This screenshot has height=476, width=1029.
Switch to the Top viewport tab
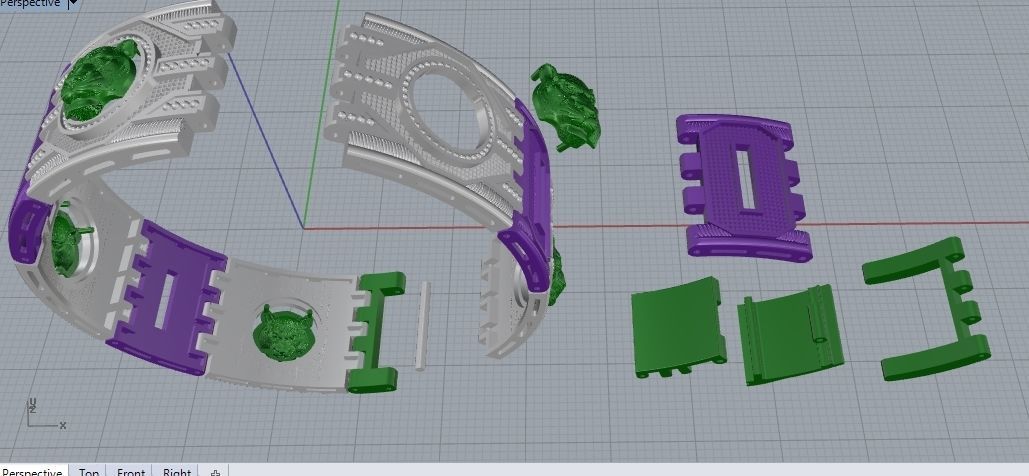[x=89, y=471]
